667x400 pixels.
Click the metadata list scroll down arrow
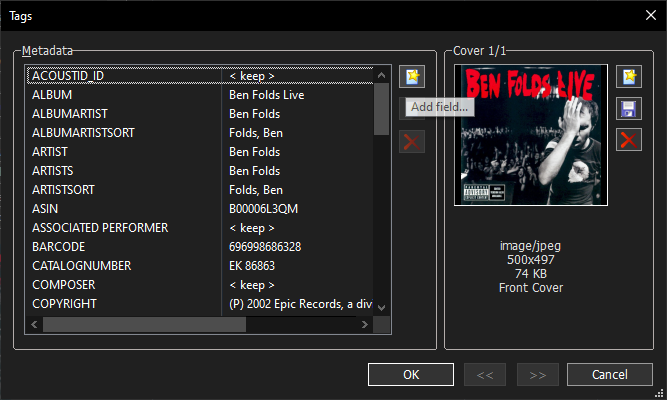click(x=382, y=308)
